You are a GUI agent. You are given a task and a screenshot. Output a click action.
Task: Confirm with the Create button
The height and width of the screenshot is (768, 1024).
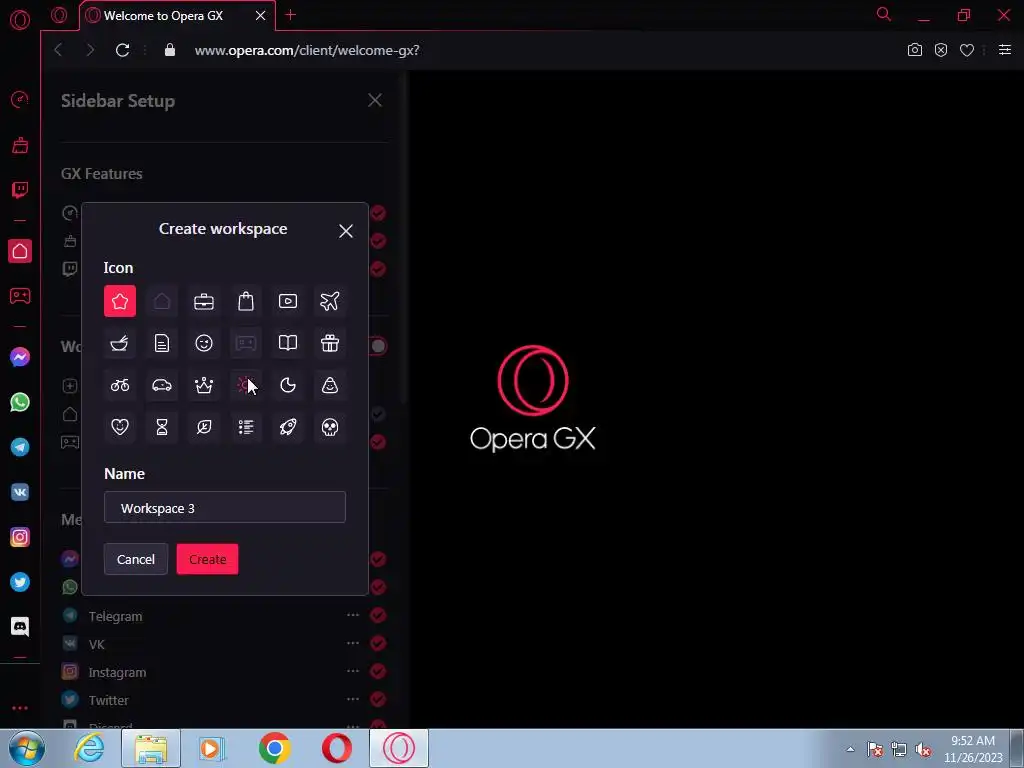click(208, 559)
